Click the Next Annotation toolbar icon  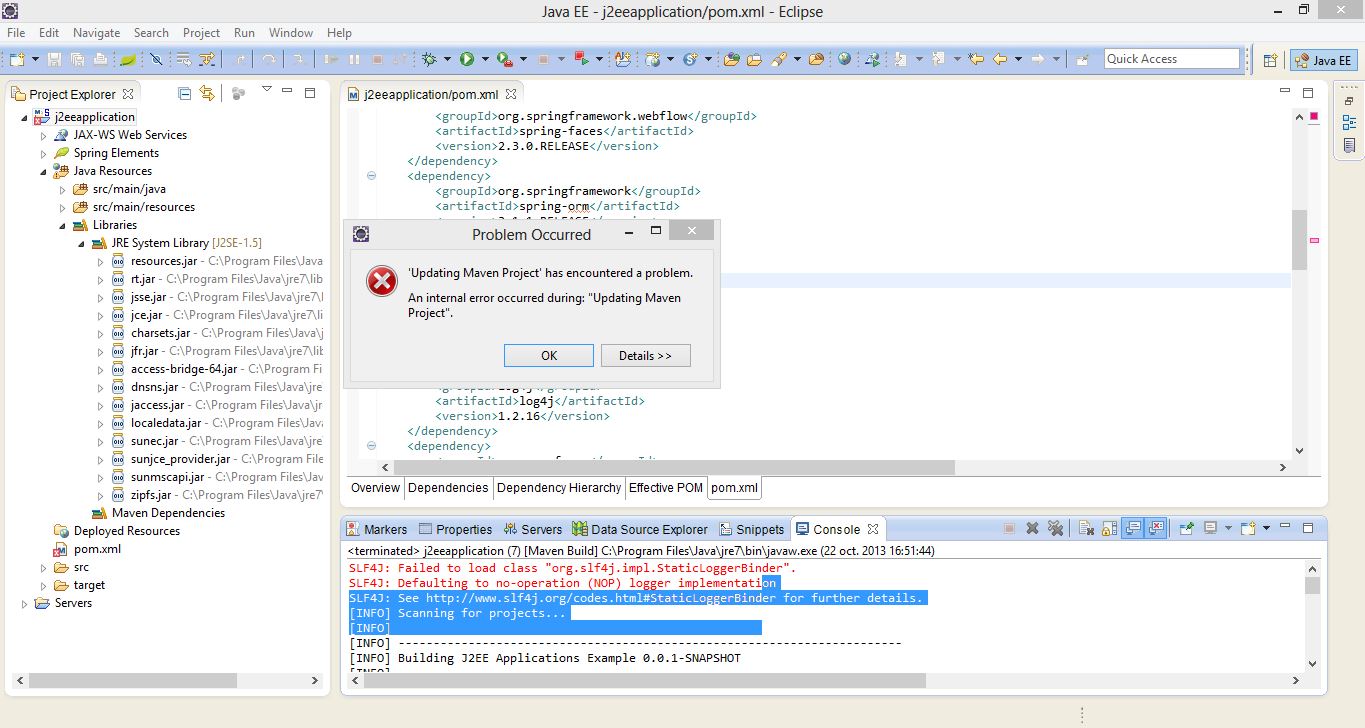point(899,59)
